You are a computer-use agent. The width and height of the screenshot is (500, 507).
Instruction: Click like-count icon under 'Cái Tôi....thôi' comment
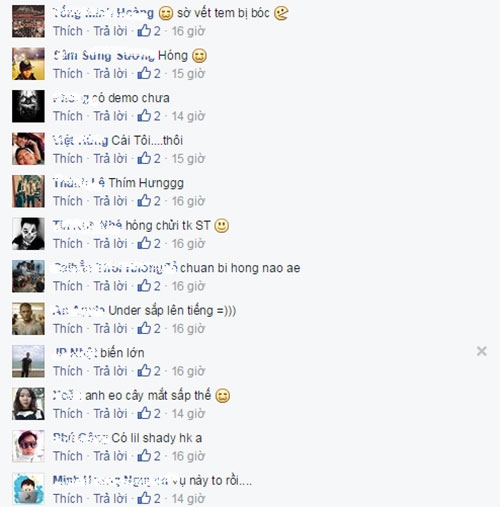click(144, 158)
